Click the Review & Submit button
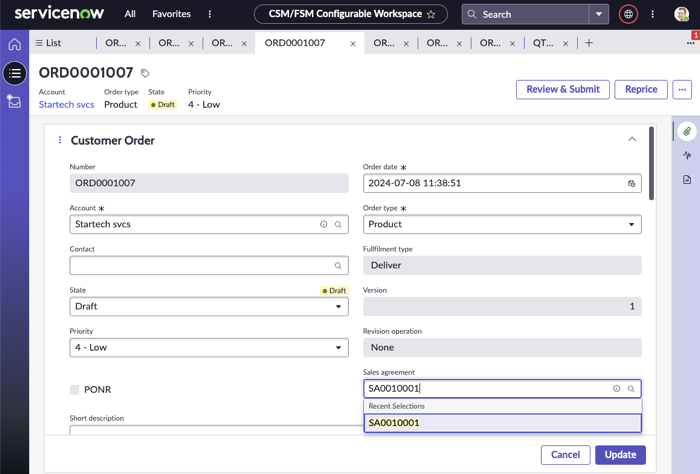700x474 pixels. [x=562, y=90]
